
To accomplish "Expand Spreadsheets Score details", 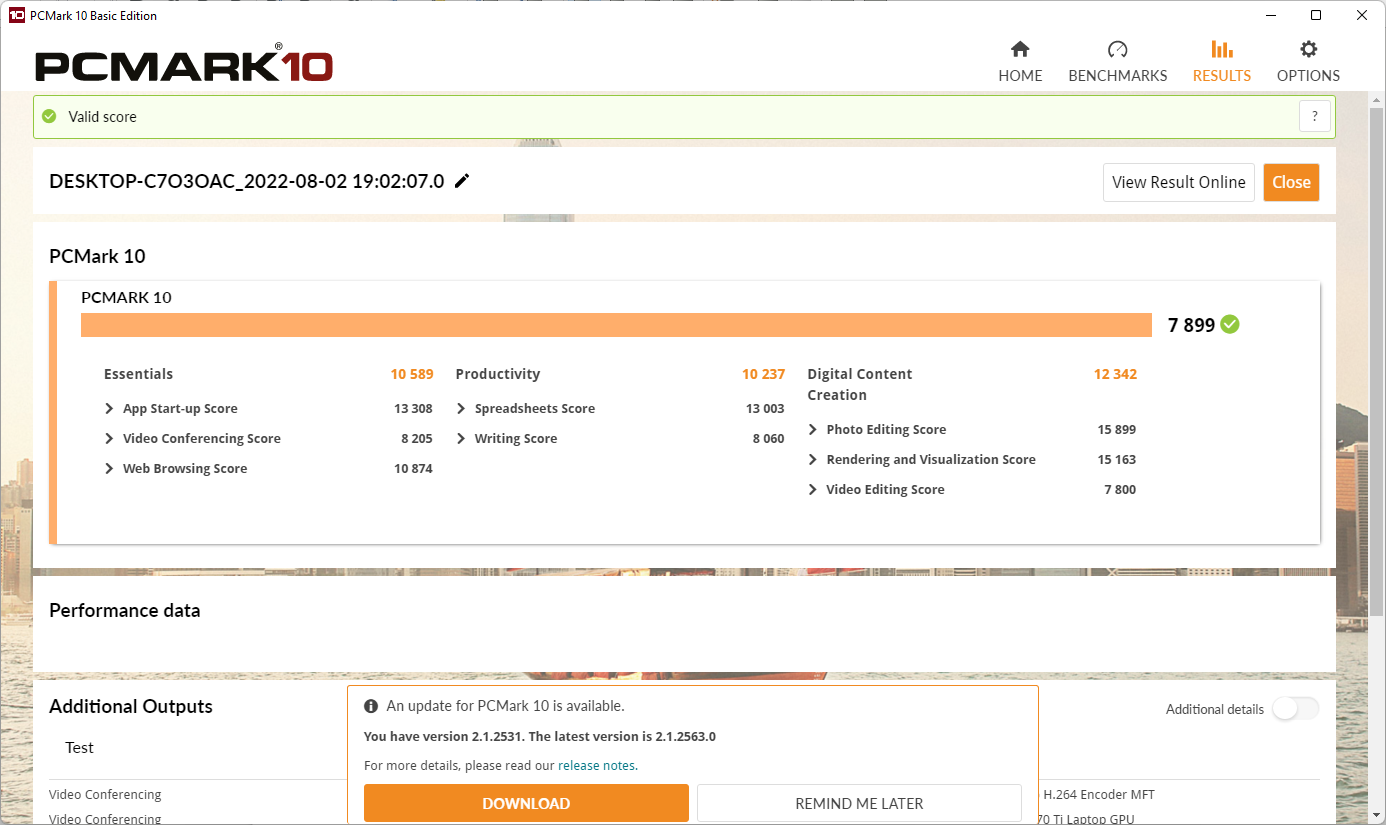I will tap(461, 408).
